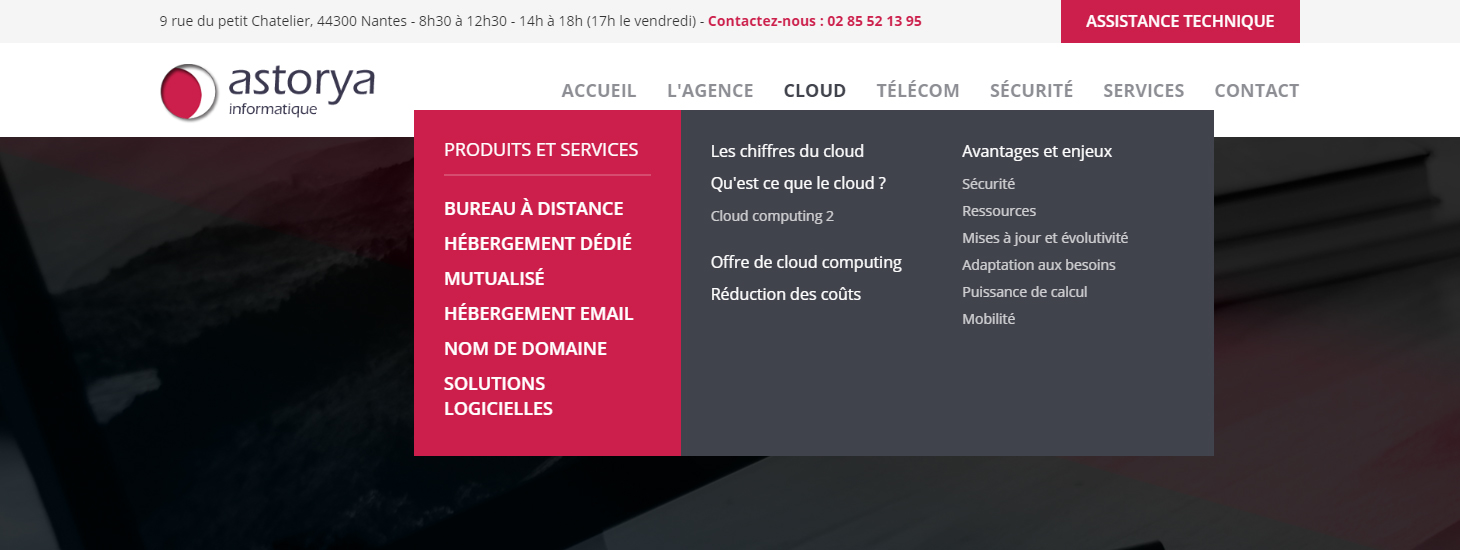
Task: Open Bureau à distance link
Action: [x=534, y=209]
